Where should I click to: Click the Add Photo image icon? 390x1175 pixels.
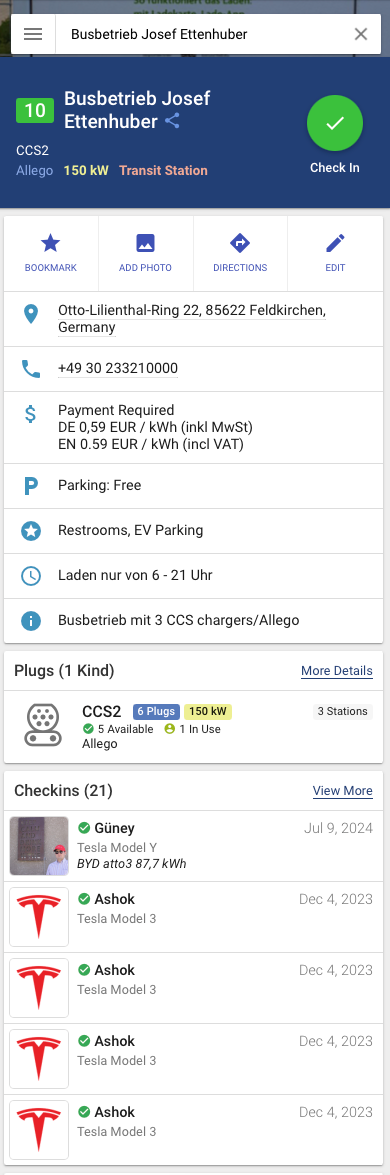(145, 243)
